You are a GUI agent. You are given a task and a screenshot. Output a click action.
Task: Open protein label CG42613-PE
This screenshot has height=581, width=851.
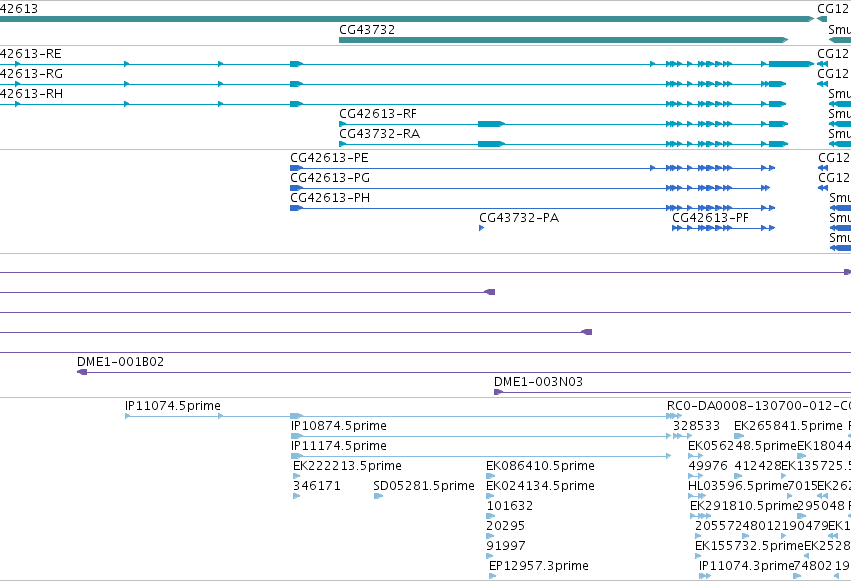point(329,158)
